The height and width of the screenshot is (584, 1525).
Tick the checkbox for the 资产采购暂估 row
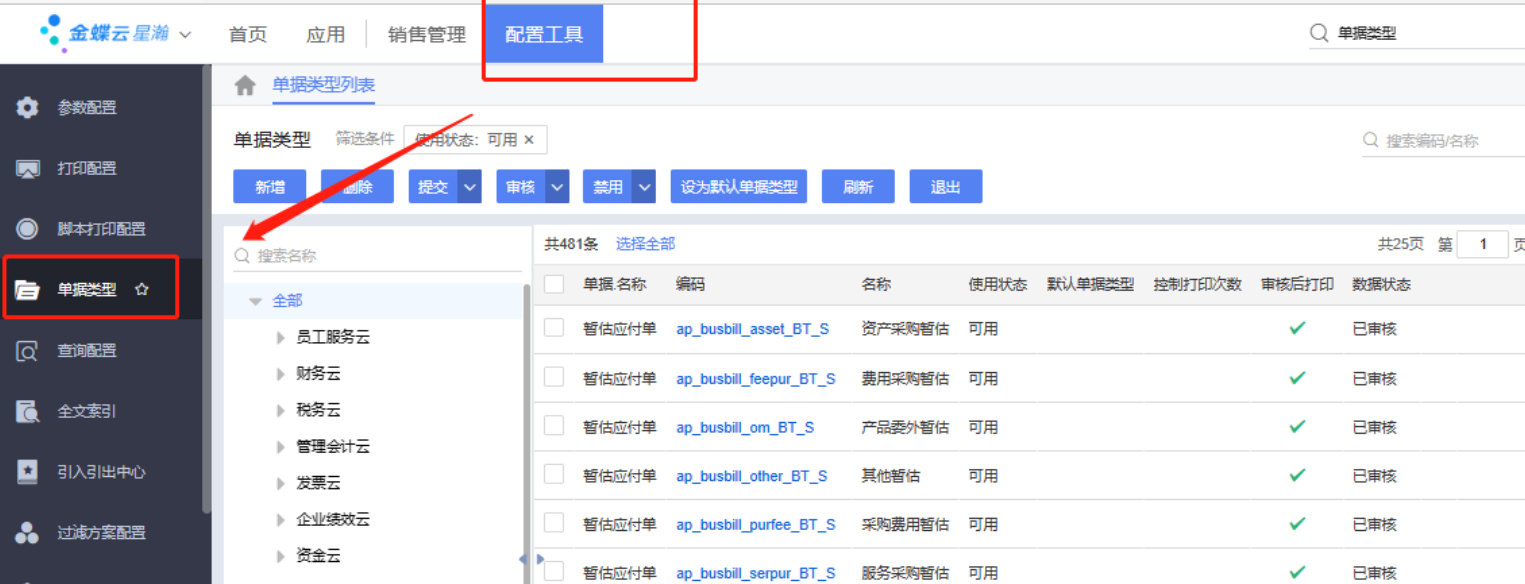pos(554,328)
